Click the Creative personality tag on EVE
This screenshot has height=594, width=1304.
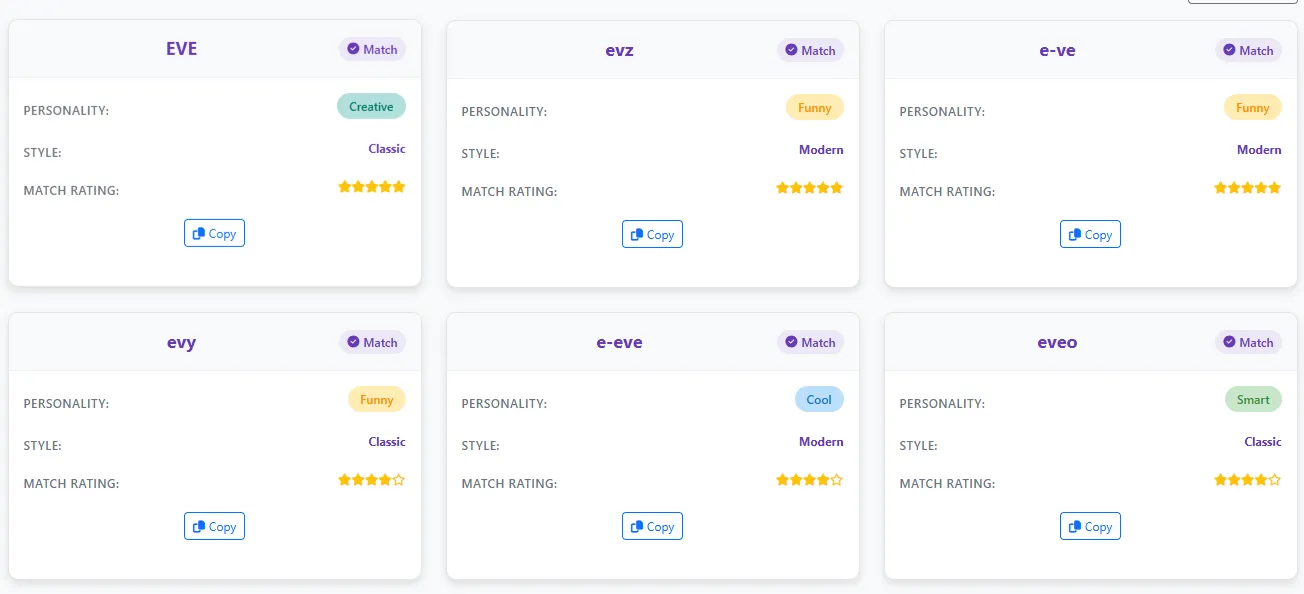click(371, 107)
